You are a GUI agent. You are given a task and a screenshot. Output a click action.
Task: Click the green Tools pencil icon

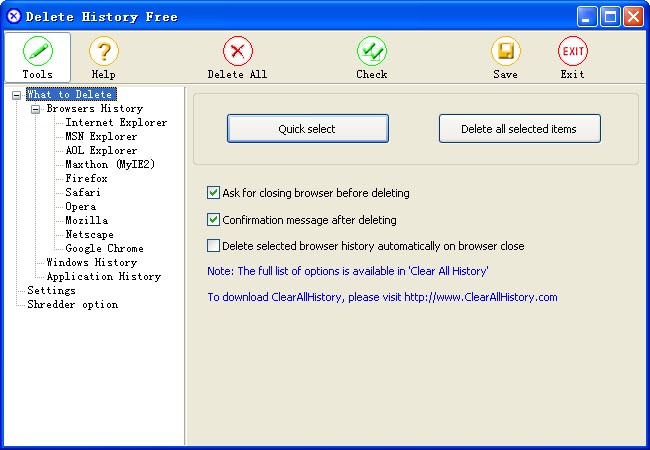[x=37, y=51]
